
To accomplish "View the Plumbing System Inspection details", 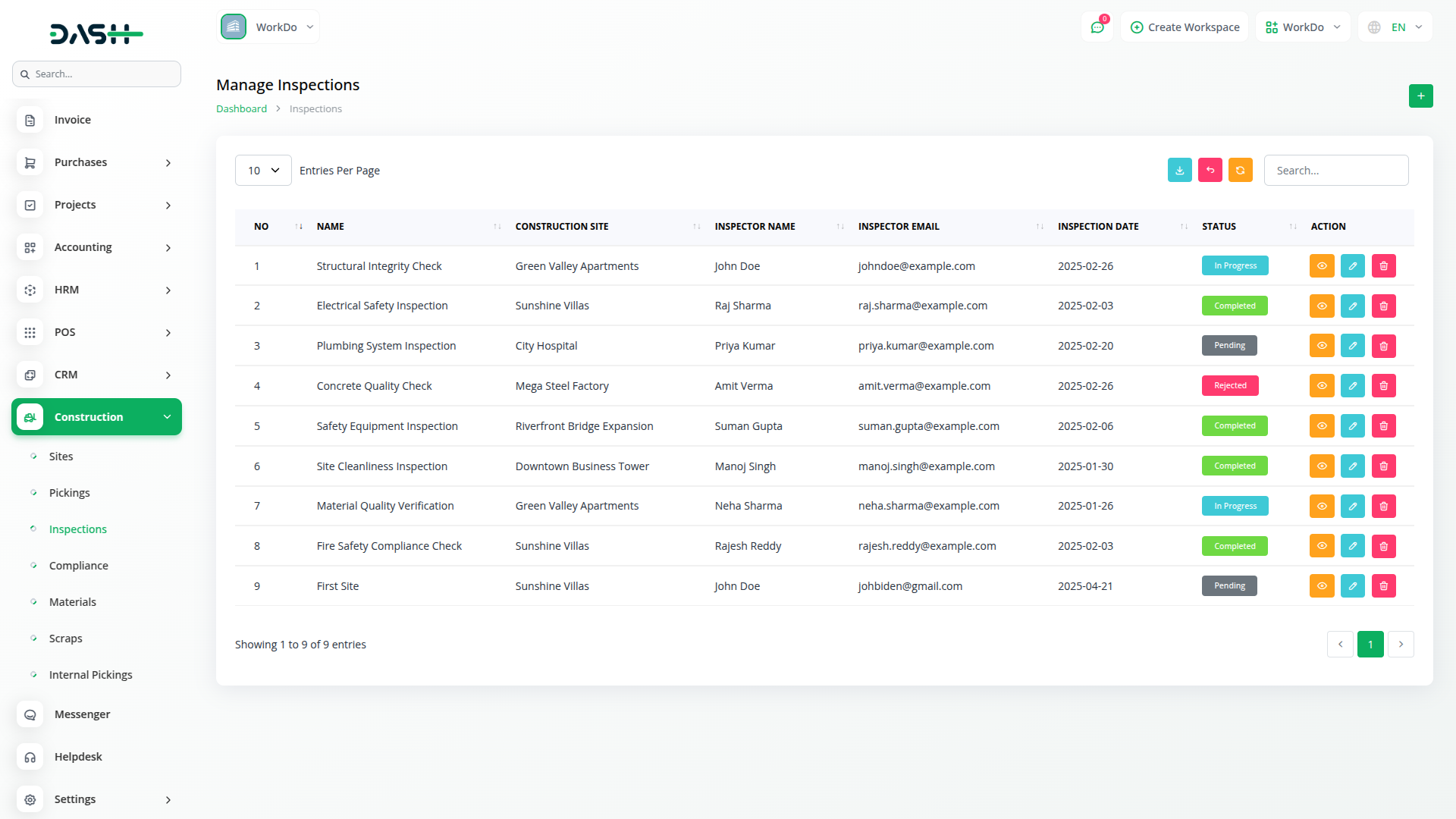I will 1321,346.
